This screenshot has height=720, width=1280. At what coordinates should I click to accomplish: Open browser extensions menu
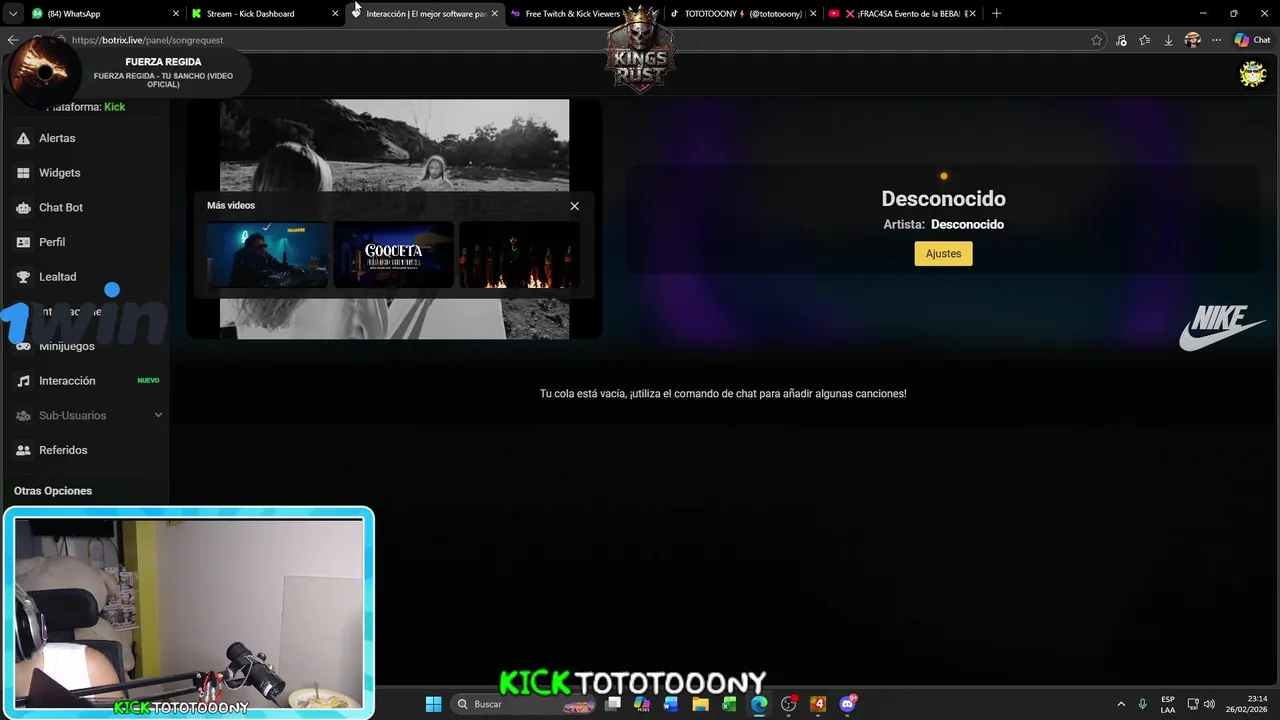coord(1121,40)
